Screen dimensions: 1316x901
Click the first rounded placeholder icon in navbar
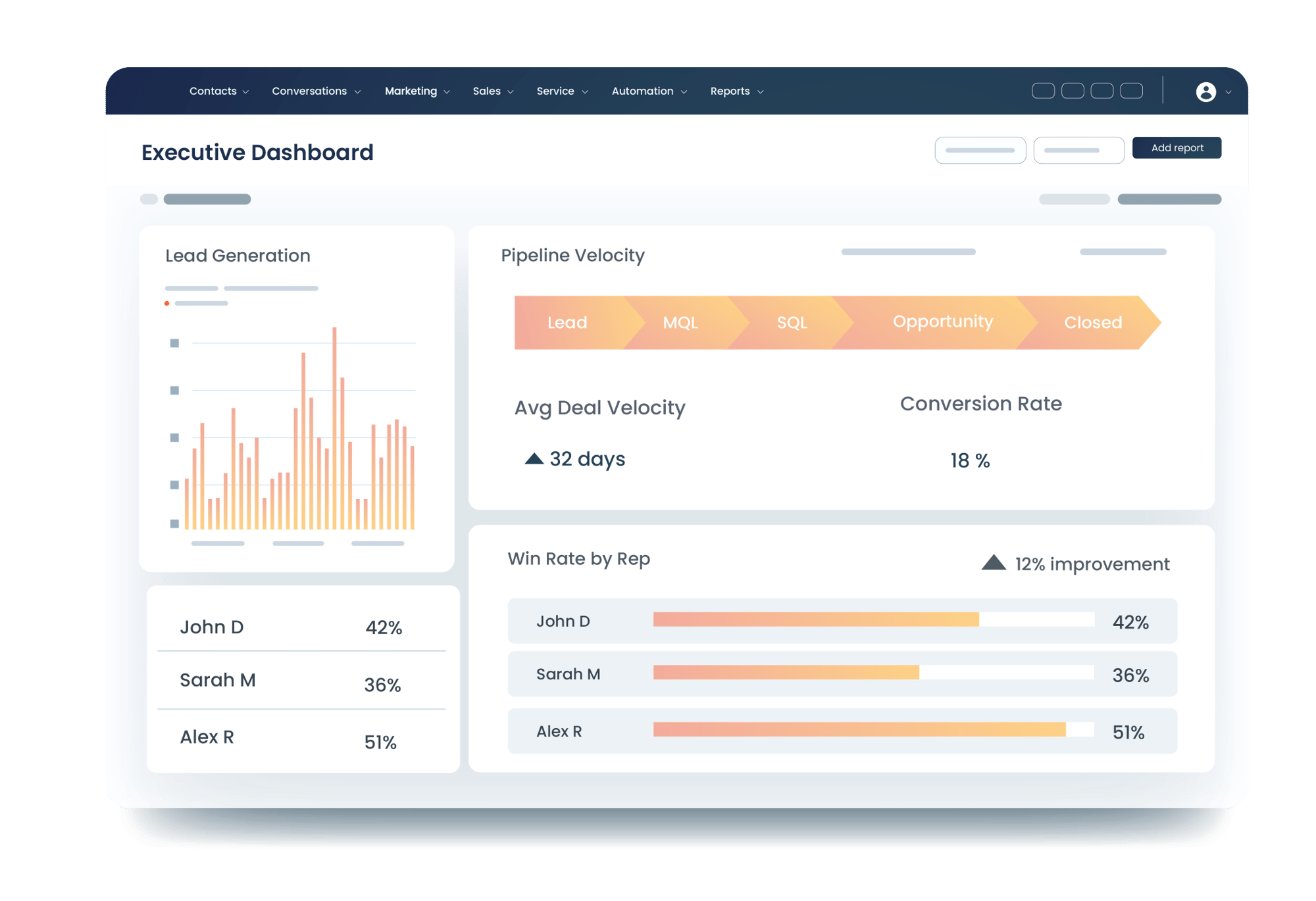(x=1043, y=91)
